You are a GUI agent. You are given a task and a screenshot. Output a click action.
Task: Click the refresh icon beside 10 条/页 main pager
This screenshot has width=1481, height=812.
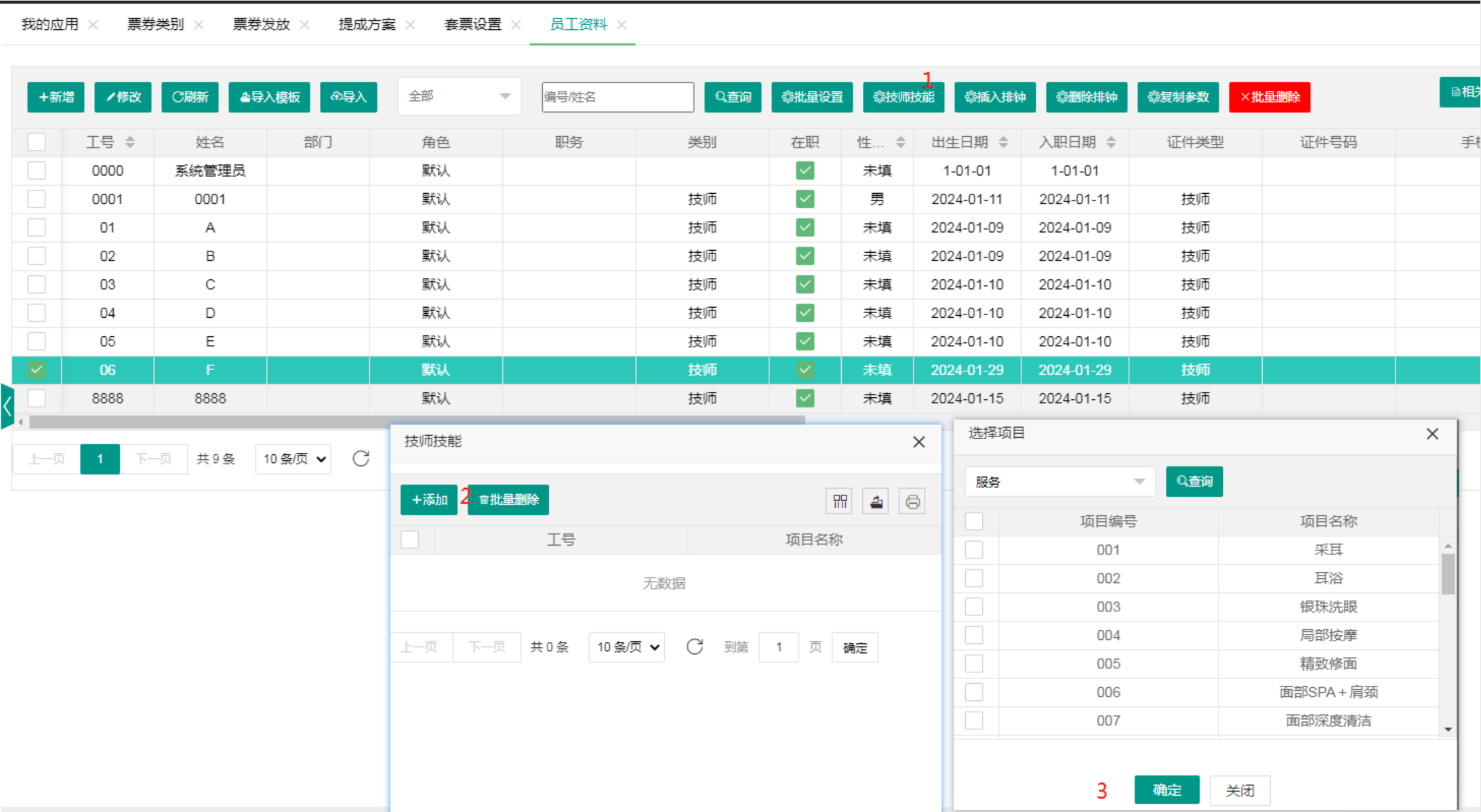click(361, 459)
